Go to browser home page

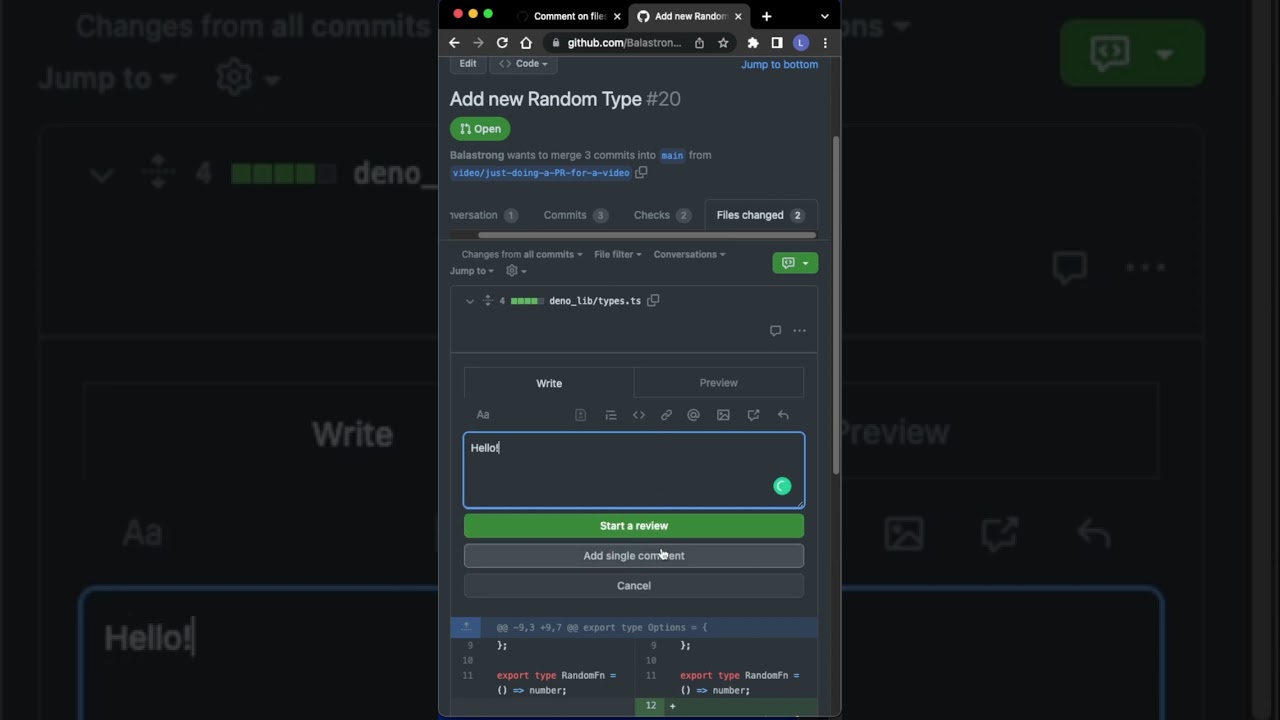(526, 43)
